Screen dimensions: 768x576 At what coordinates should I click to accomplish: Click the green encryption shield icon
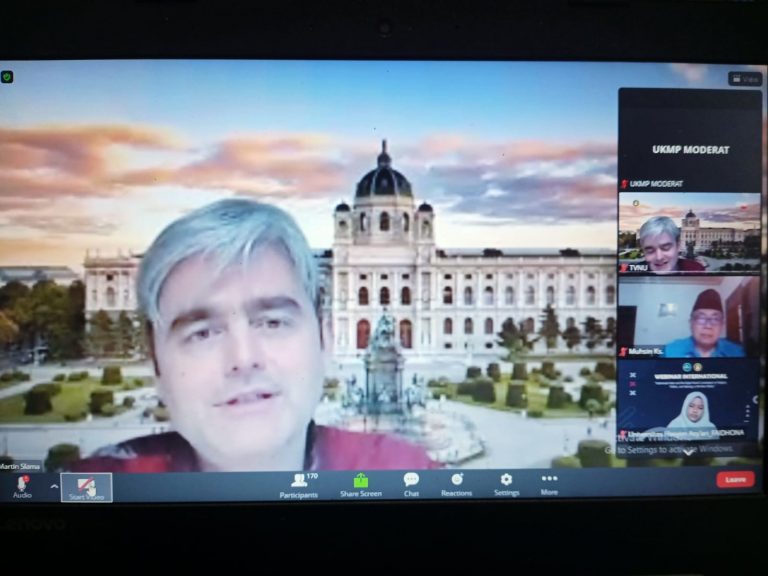(7, 77)
